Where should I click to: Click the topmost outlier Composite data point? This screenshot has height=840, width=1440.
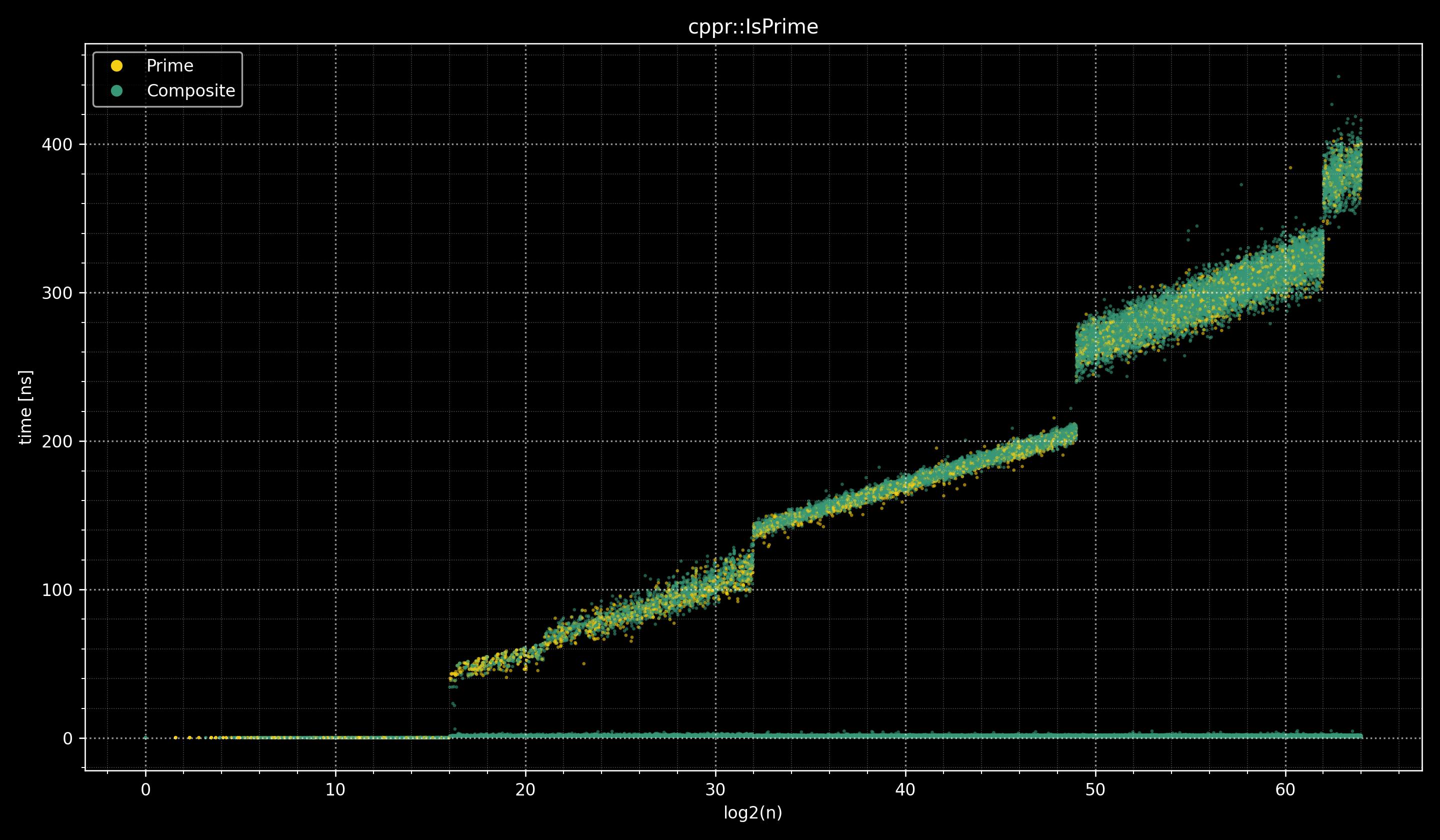1338,76
